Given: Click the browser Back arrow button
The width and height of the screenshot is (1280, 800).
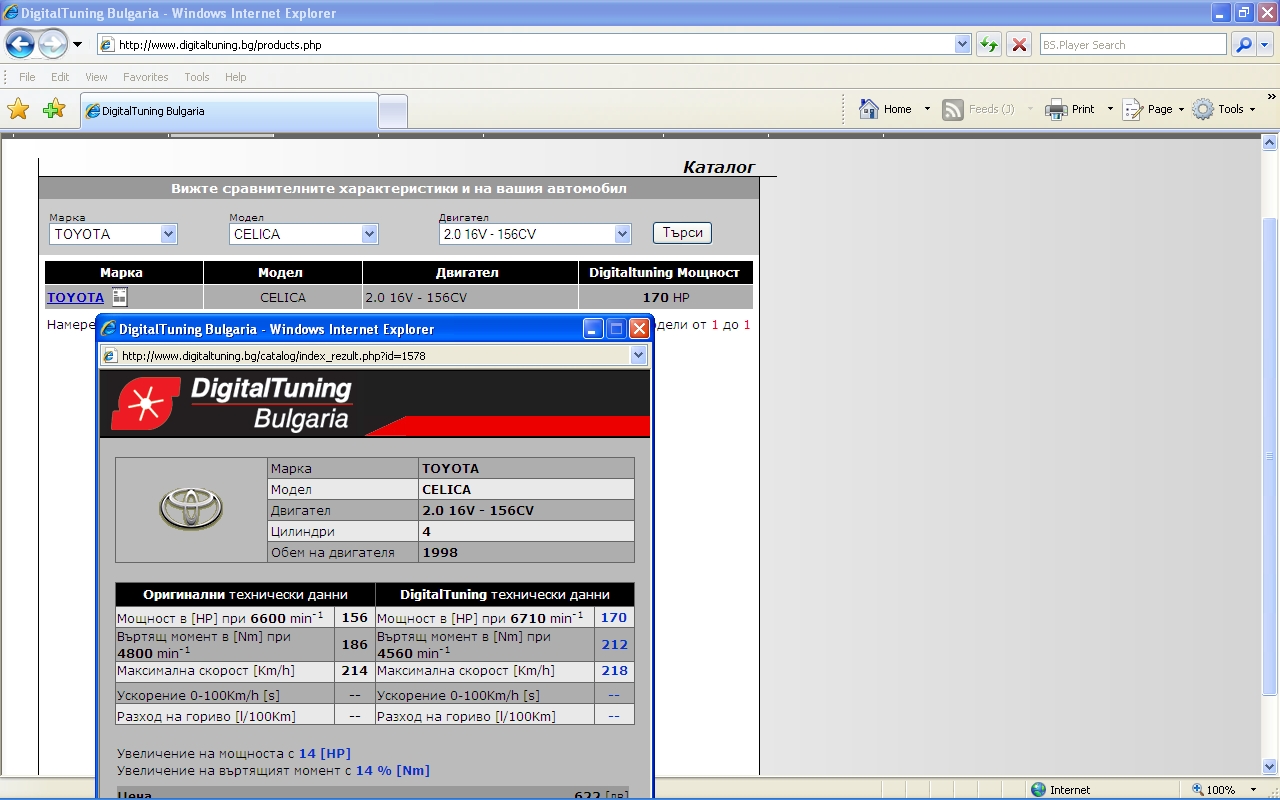Looking at the screenshot, I should pos(20,44).
